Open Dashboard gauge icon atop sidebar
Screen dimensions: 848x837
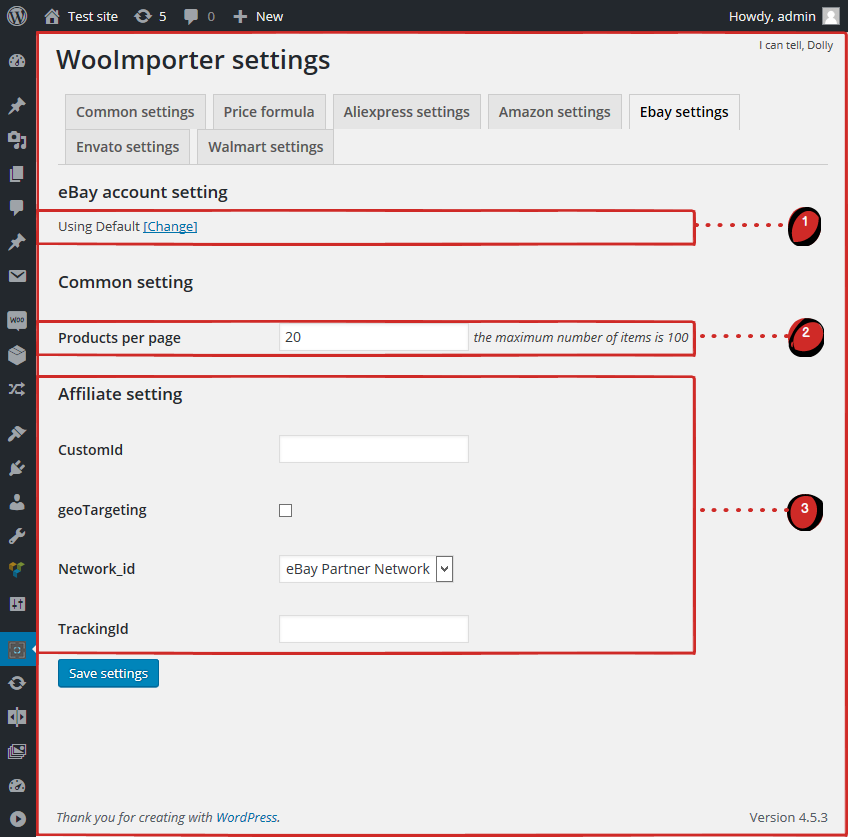click(17, 61)
